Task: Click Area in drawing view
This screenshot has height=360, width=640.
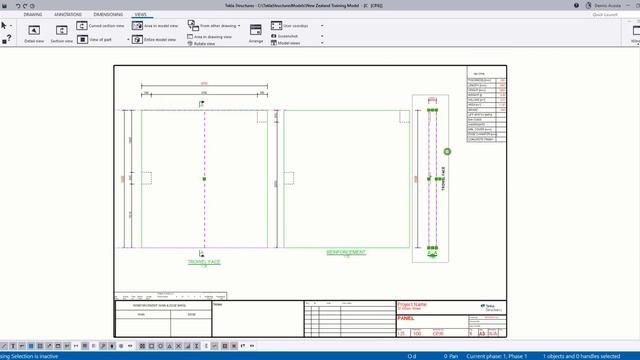Action: [209, 37]
